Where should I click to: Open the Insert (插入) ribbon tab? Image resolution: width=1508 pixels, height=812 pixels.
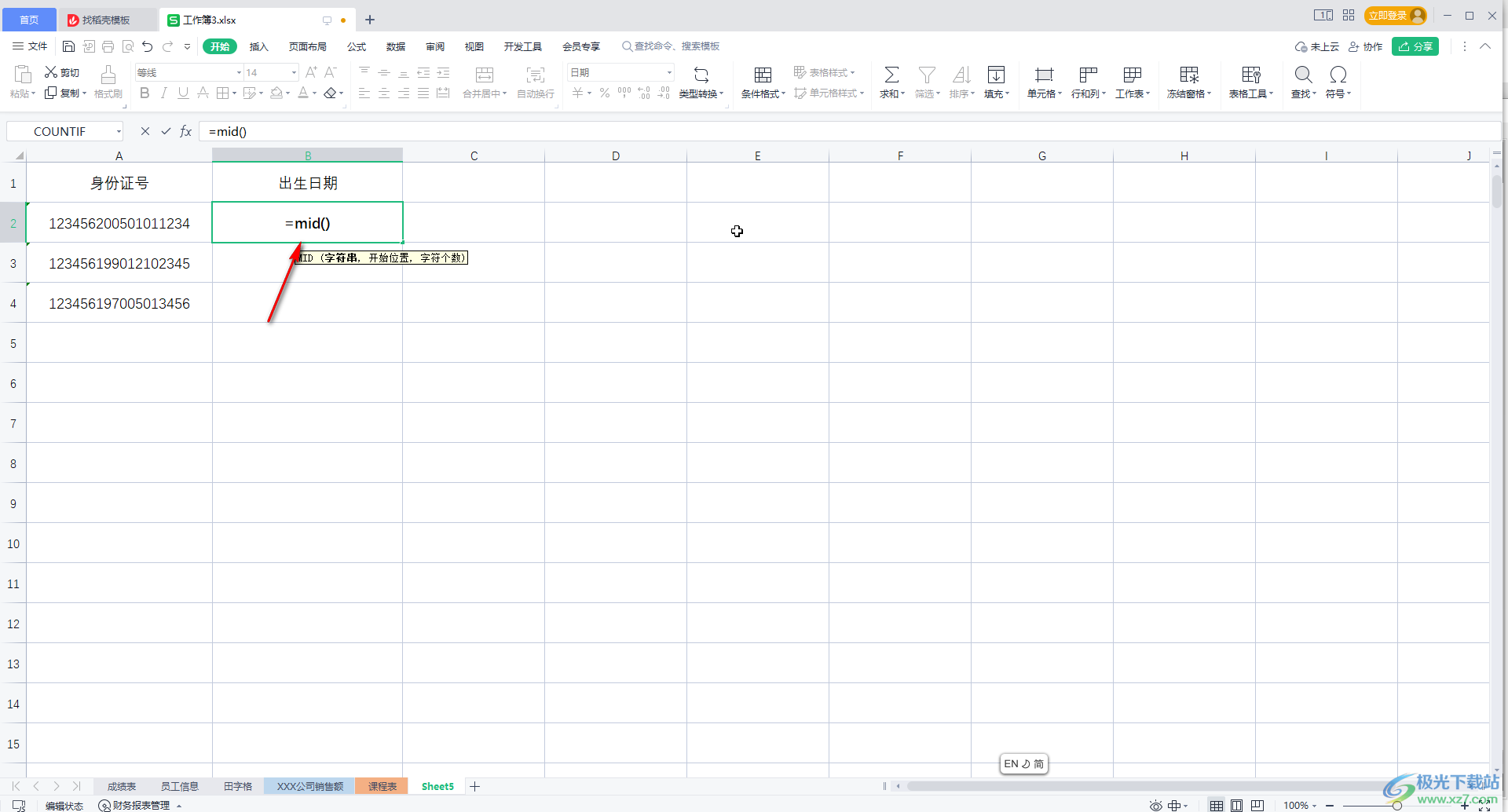coord(258,46)
